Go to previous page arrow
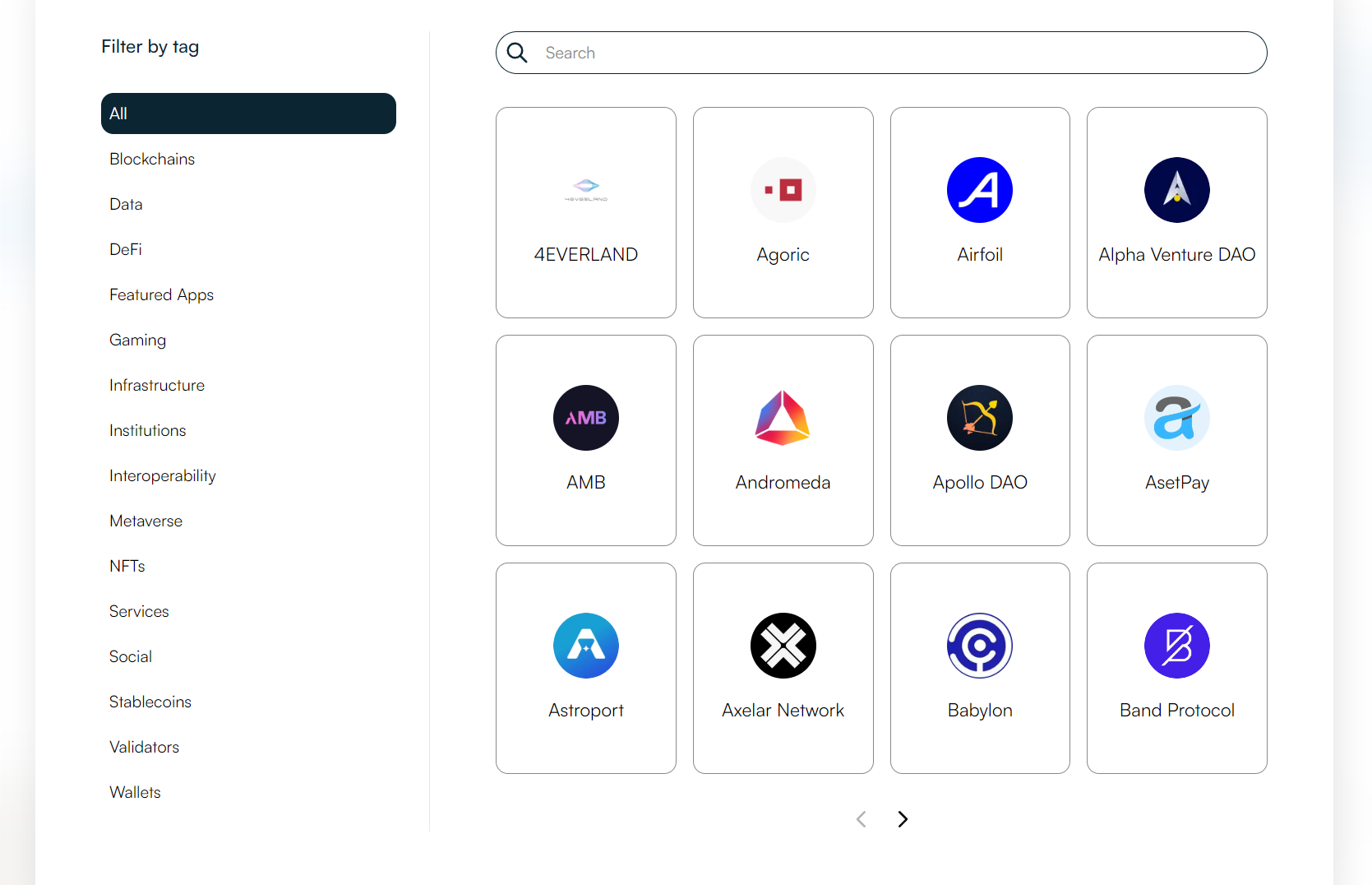1372x885 pixels. (x=862, y=819)
